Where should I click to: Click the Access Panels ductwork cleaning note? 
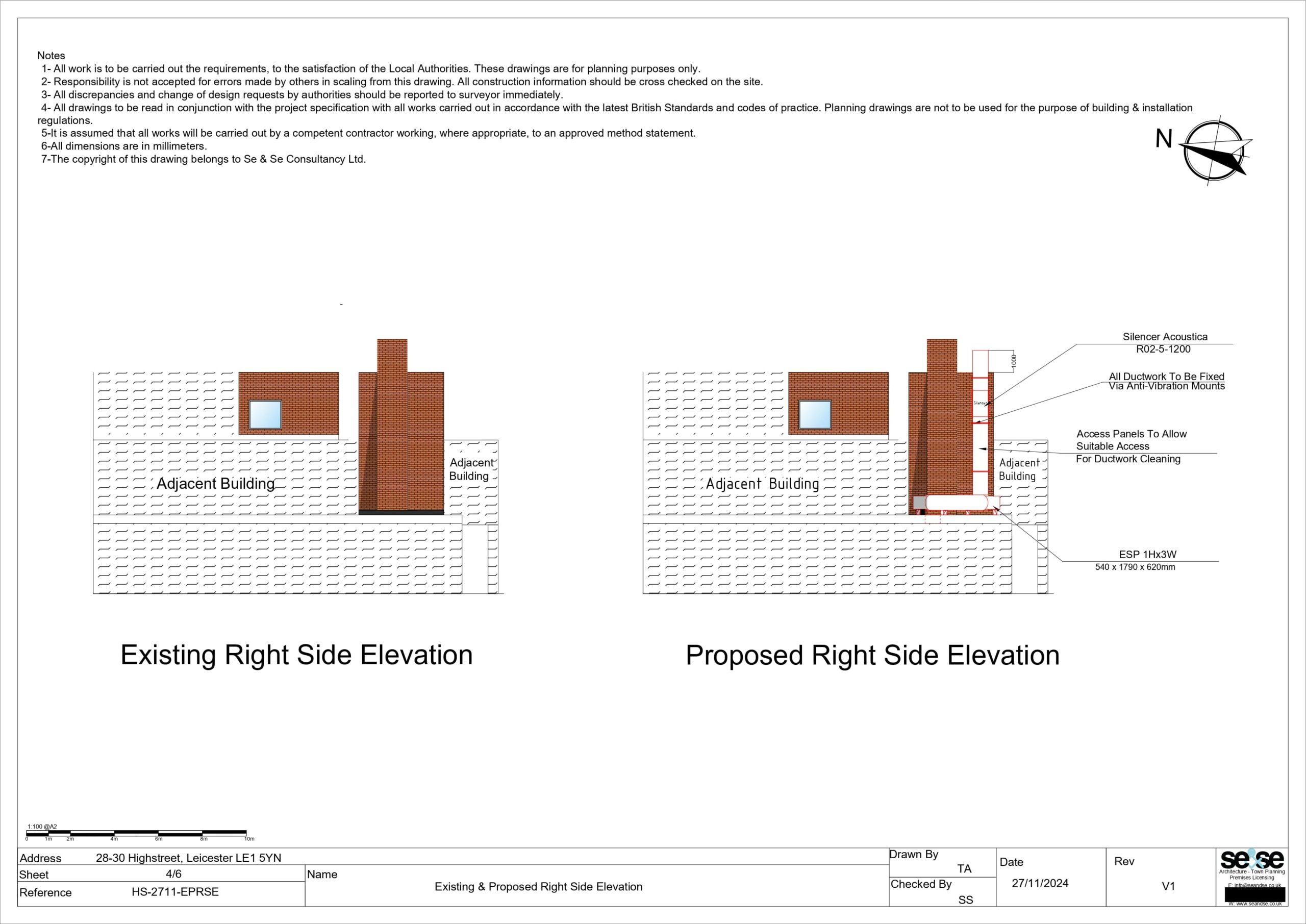(1130, 446)
